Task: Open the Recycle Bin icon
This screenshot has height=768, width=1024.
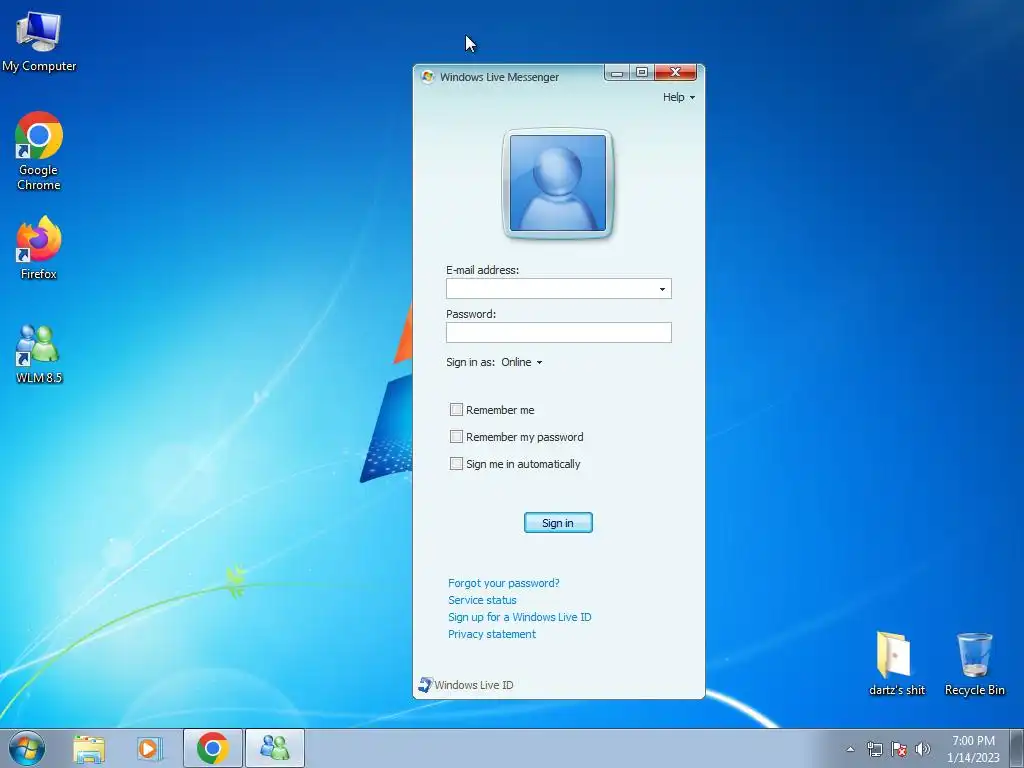Action: click(x=974, y=664)
